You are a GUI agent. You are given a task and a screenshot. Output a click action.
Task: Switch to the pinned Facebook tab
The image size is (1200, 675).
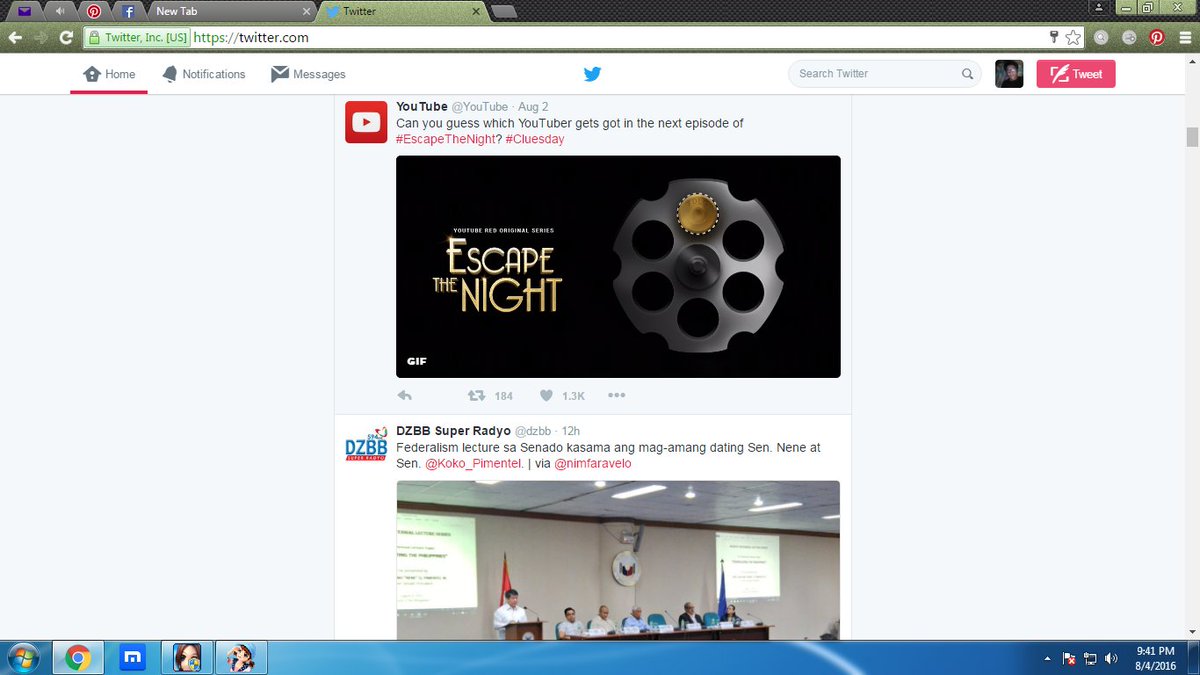[128, 11]
